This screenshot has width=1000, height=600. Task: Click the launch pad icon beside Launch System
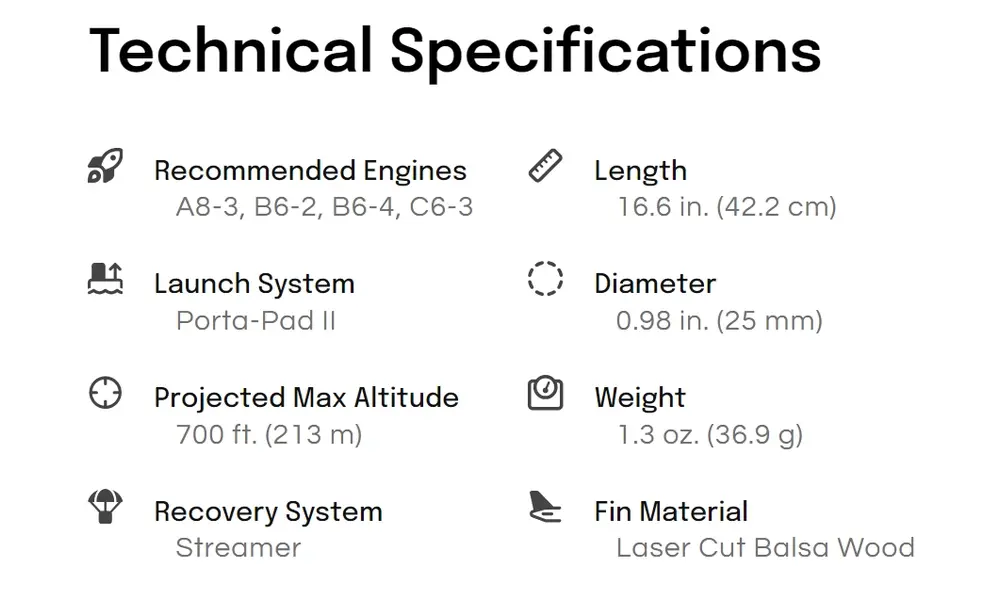coord(105,279)
